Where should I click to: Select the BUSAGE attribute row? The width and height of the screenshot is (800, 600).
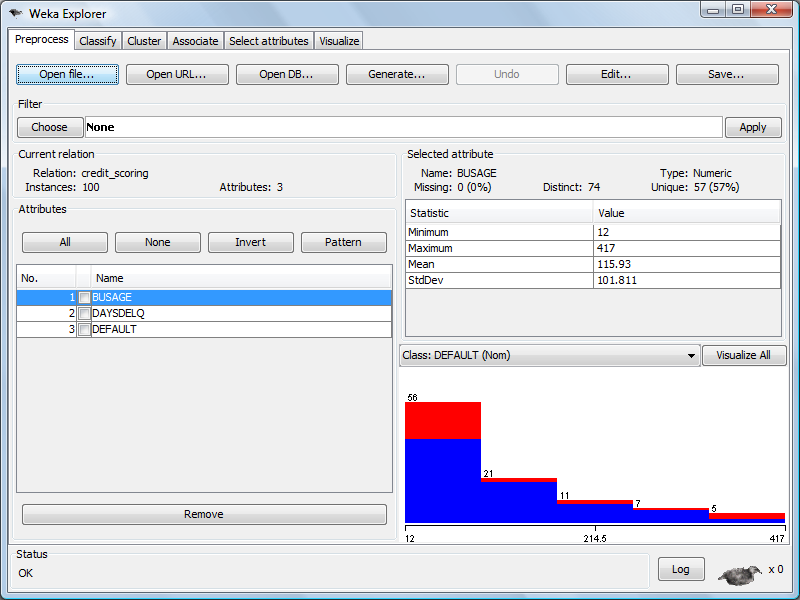click(204, 297)
